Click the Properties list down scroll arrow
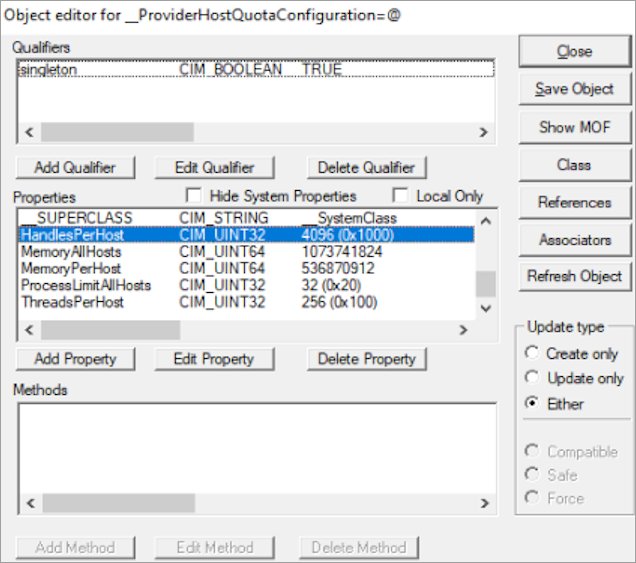Viewport: 636px width, 563px height. coord(486,308)
